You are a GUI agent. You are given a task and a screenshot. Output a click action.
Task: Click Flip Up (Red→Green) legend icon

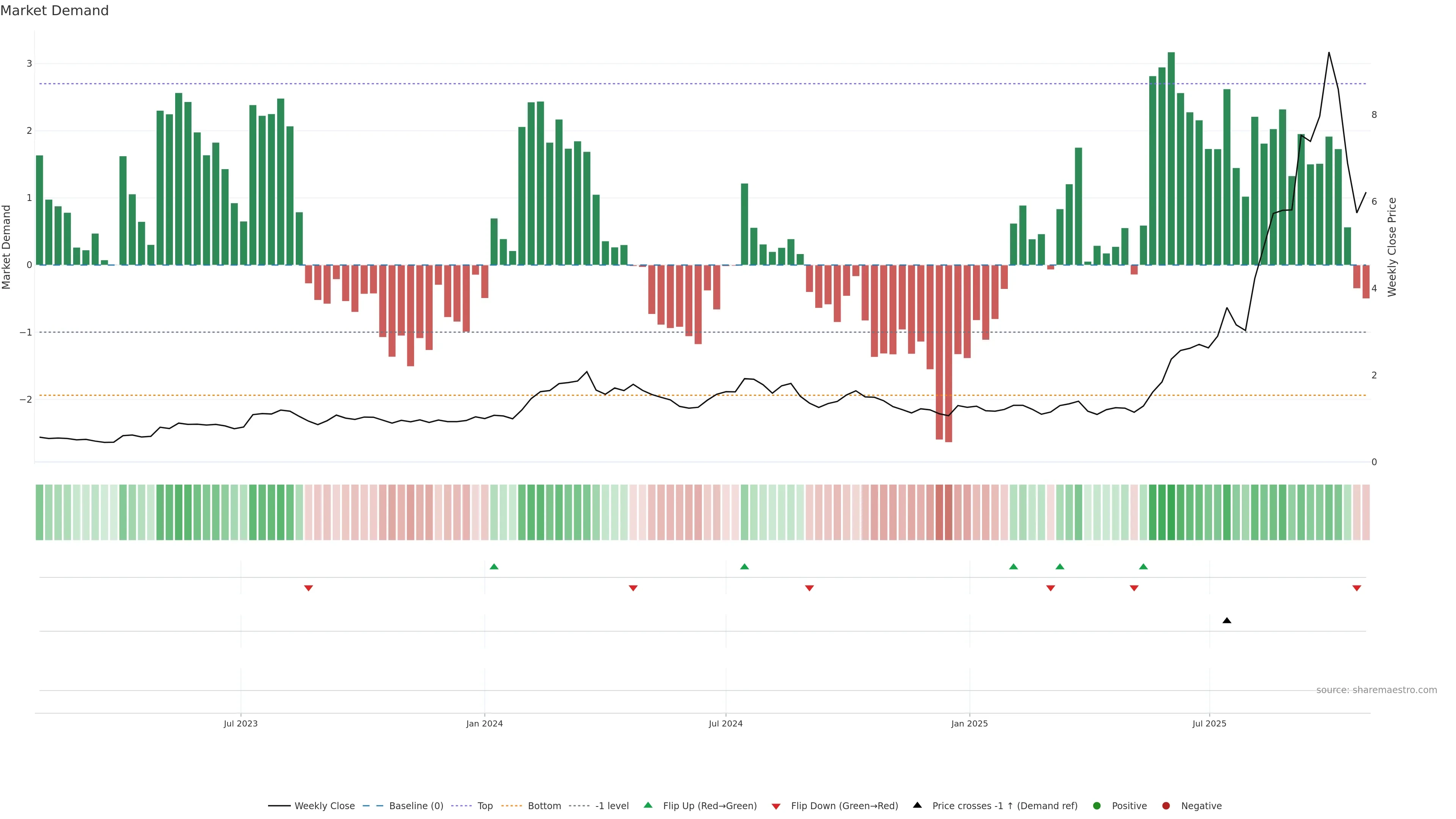tap(648, 805)
